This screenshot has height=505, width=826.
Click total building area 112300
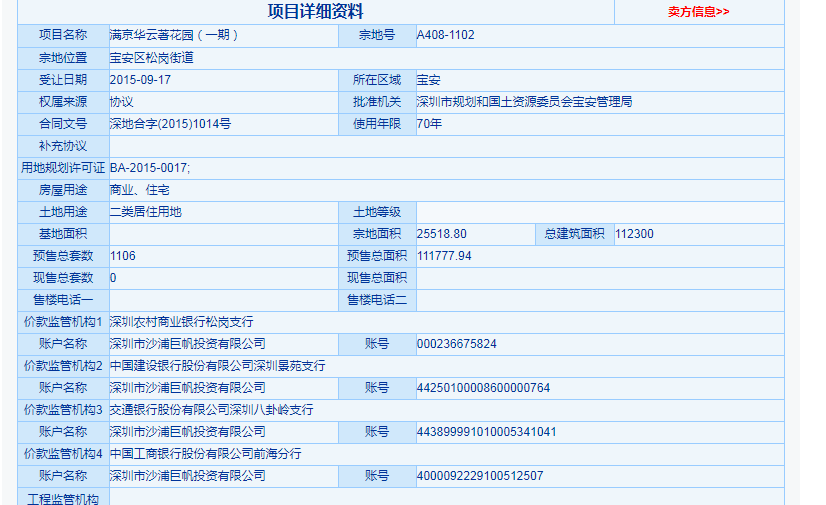coord(634,234)
